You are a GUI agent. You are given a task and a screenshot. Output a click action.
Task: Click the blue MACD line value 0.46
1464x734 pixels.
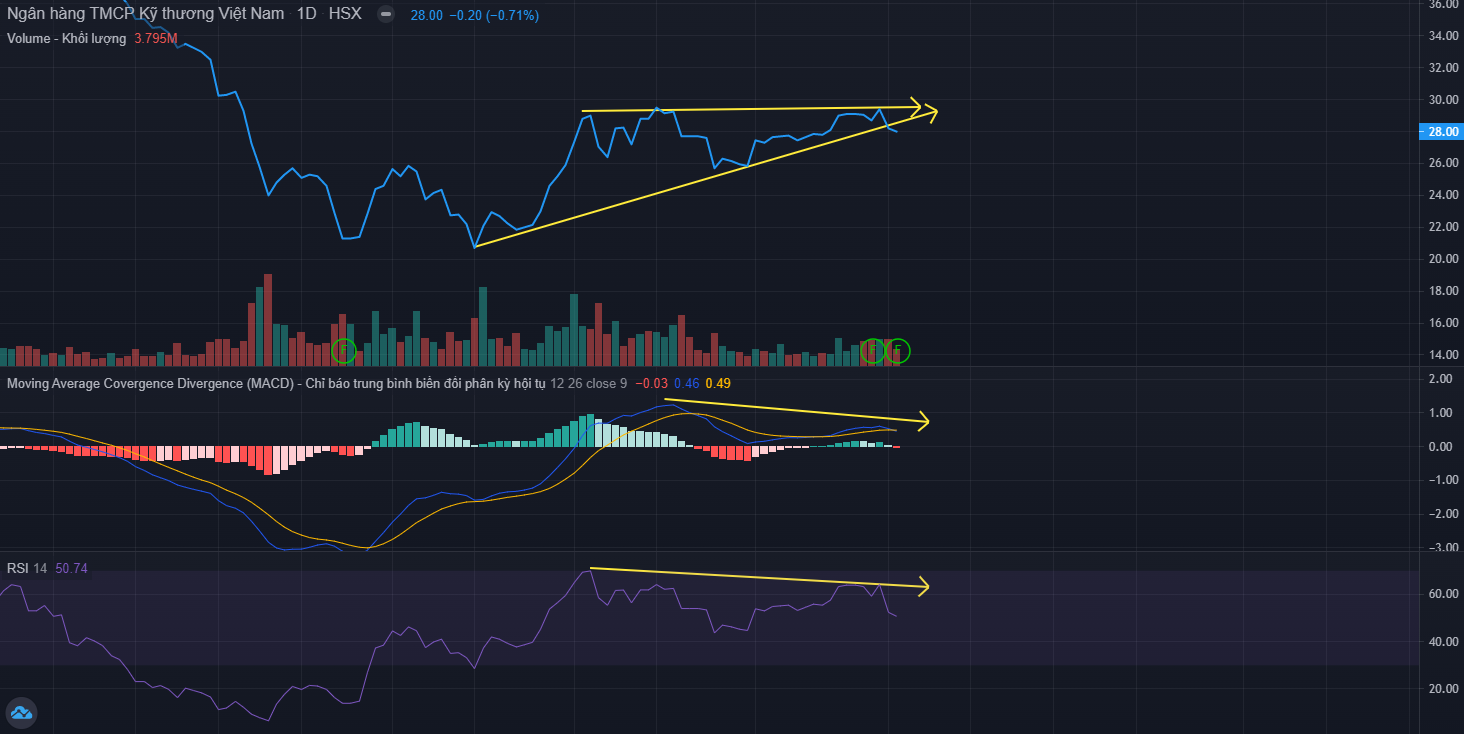coord(686,383)
